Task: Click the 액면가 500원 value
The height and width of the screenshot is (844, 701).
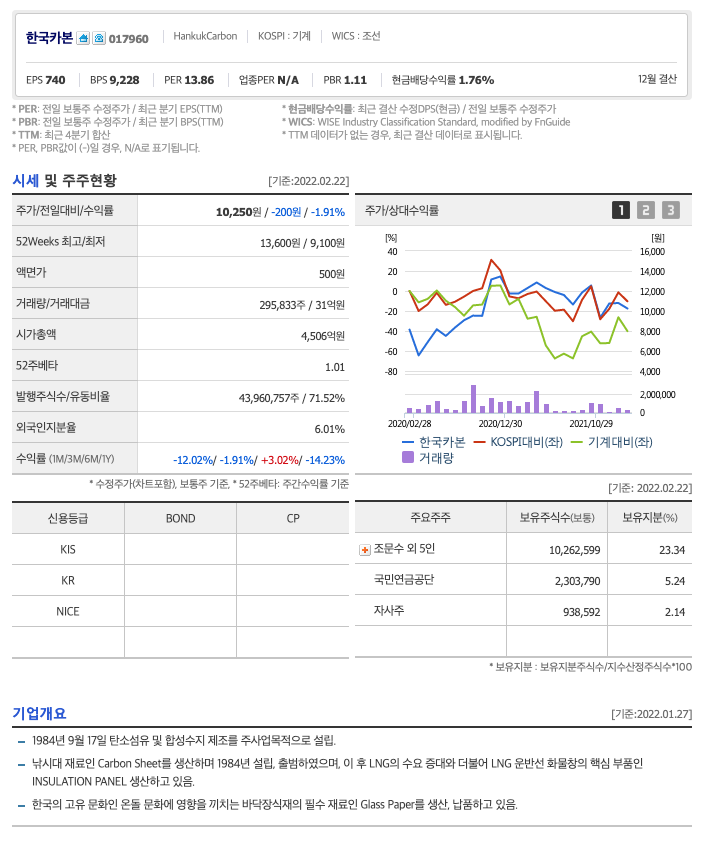Action: pos(332,274)
